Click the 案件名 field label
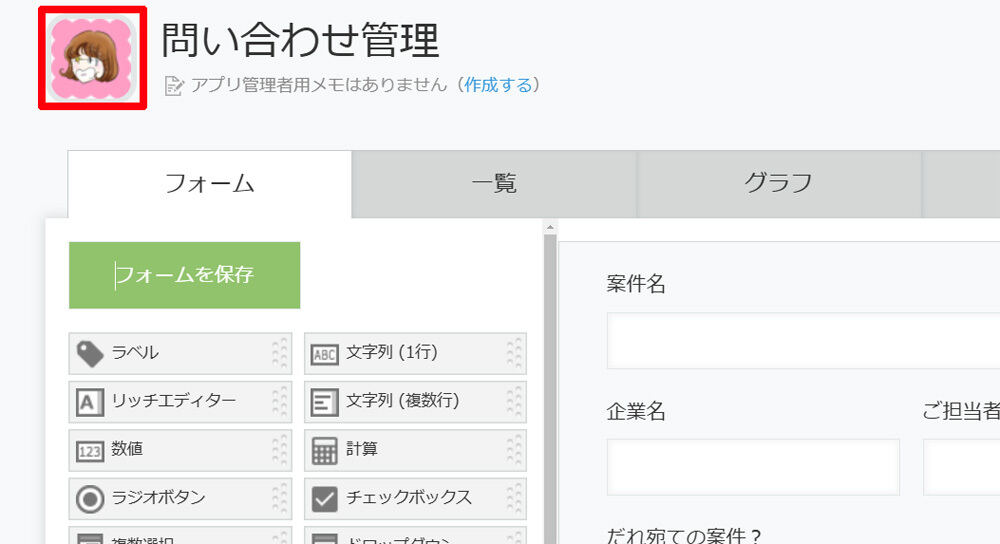This screenshot has height=544, width=1000. point(636,284)
